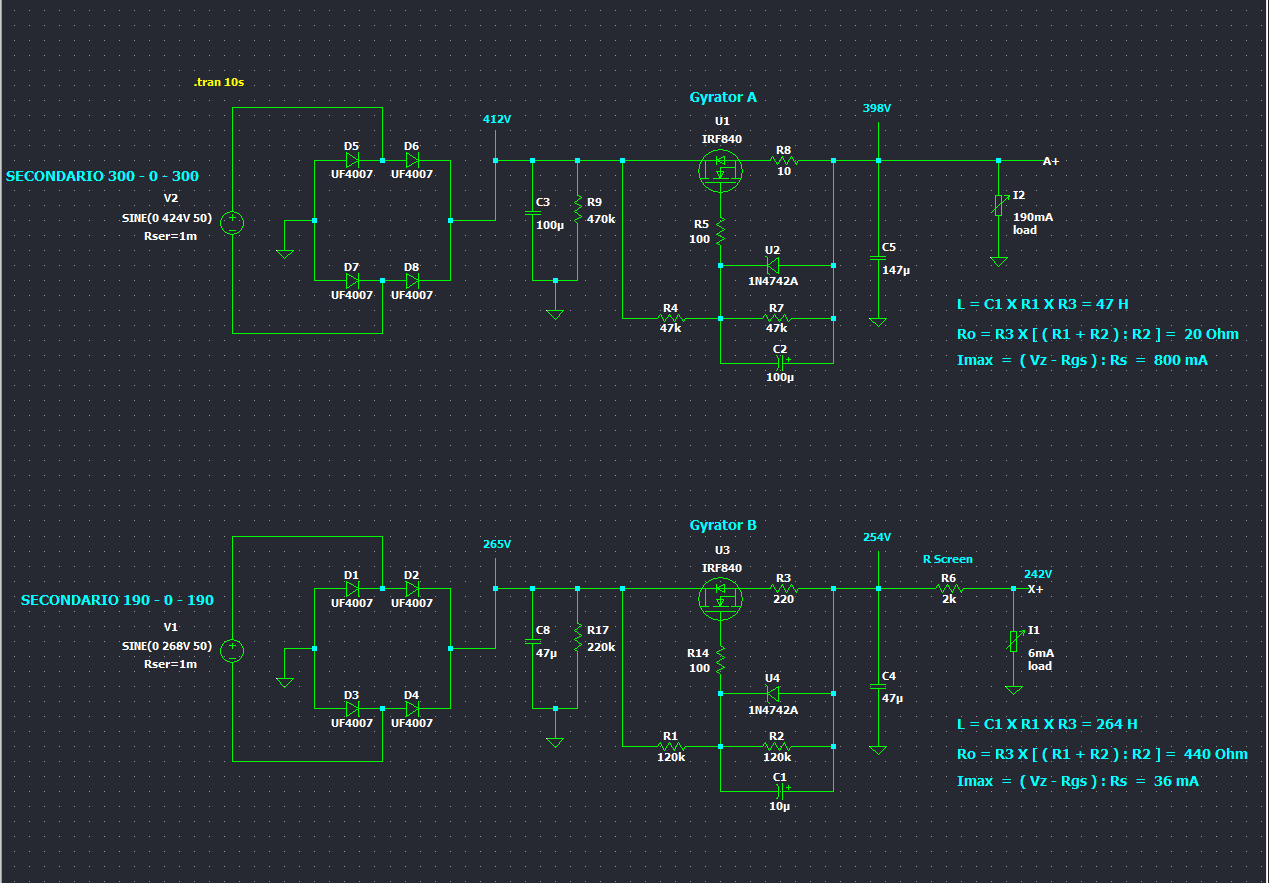Select the I2 current load symbol
The image size is (1269, 883).
click(998, 205)
